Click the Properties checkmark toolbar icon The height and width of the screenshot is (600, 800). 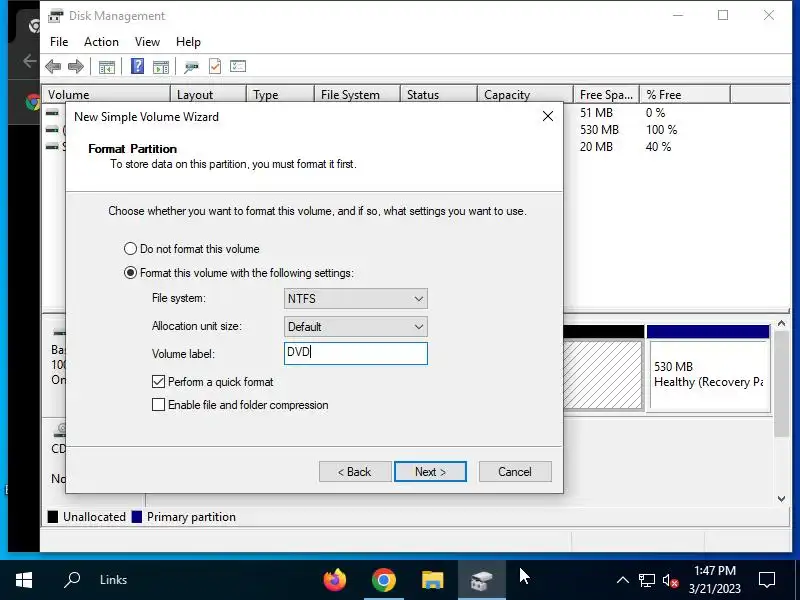click(215, 66)
